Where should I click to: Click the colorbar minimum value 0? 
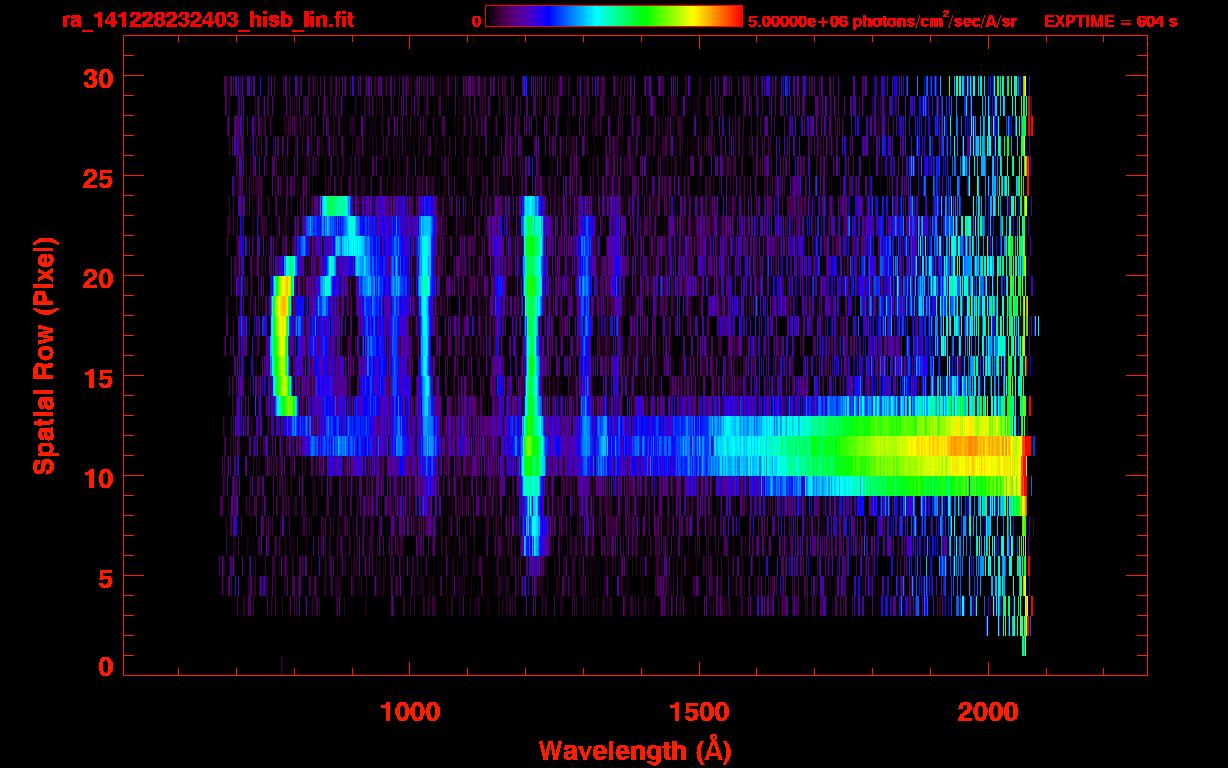click(x=476, y=20)
